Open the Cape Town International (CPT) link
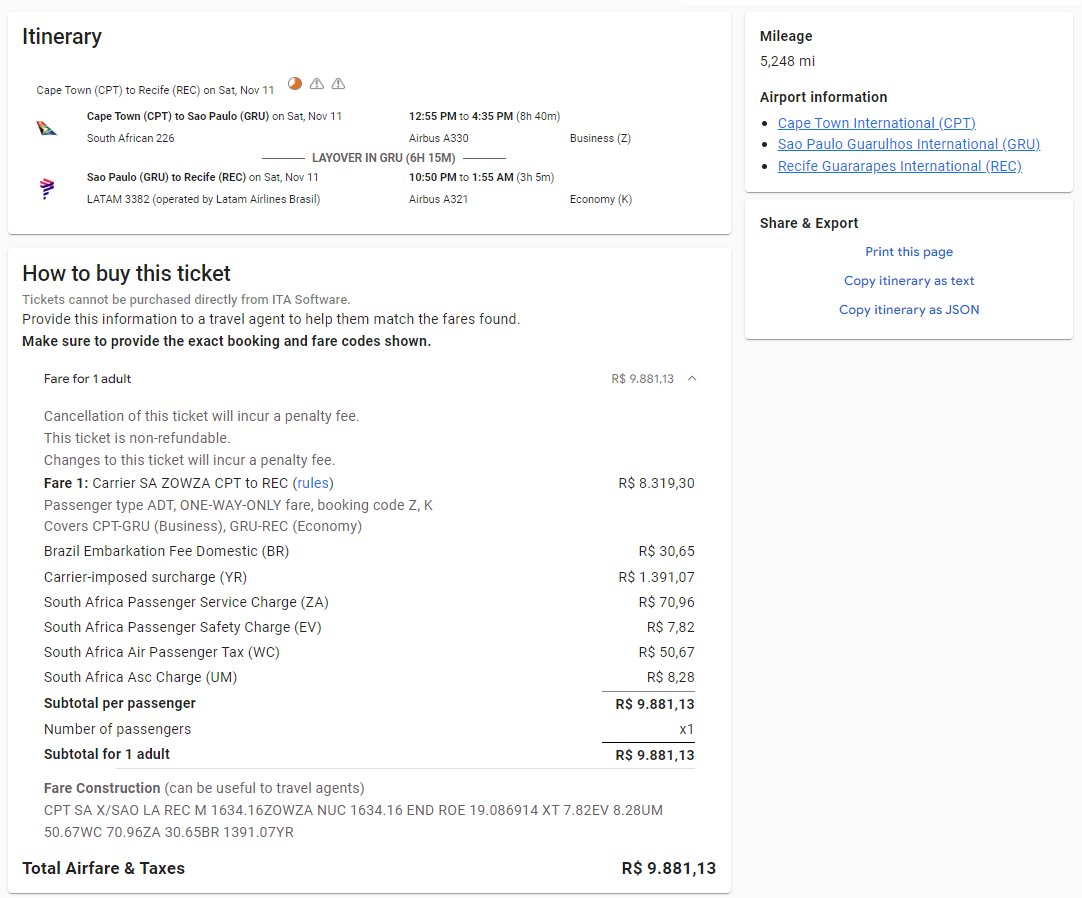Screen dimensions: 1082x898 pyautogui.click(x=876, y=123)
